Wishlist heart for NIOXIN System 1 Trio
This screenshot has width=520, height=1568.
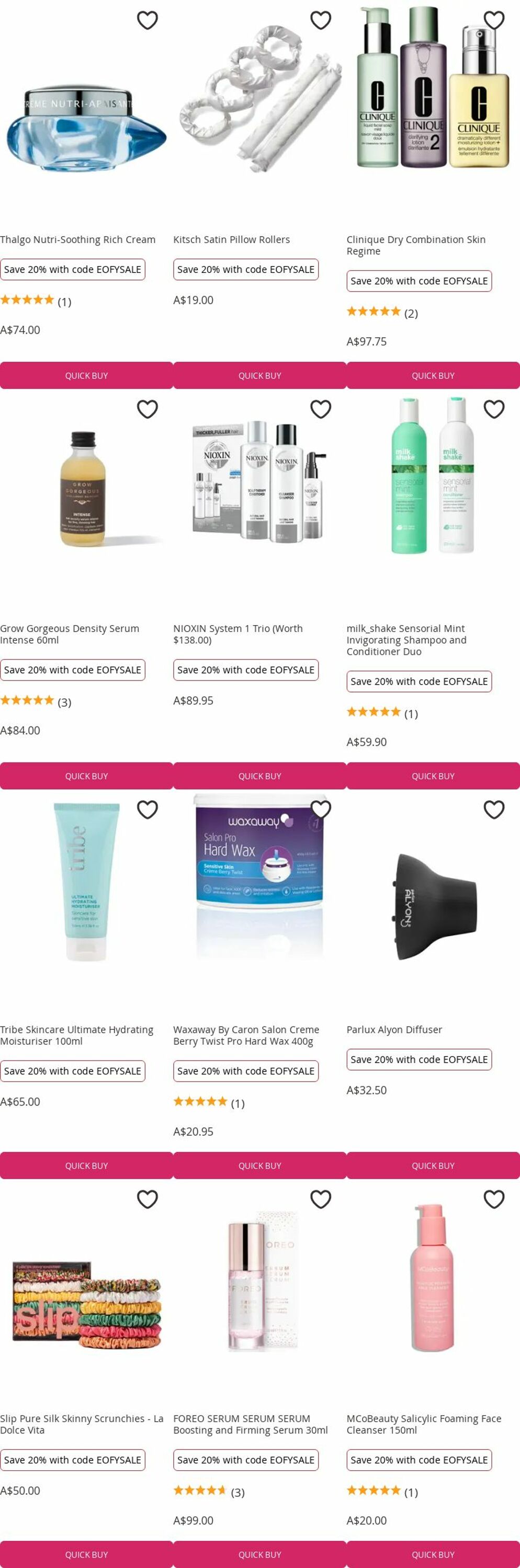pos(321,409)
